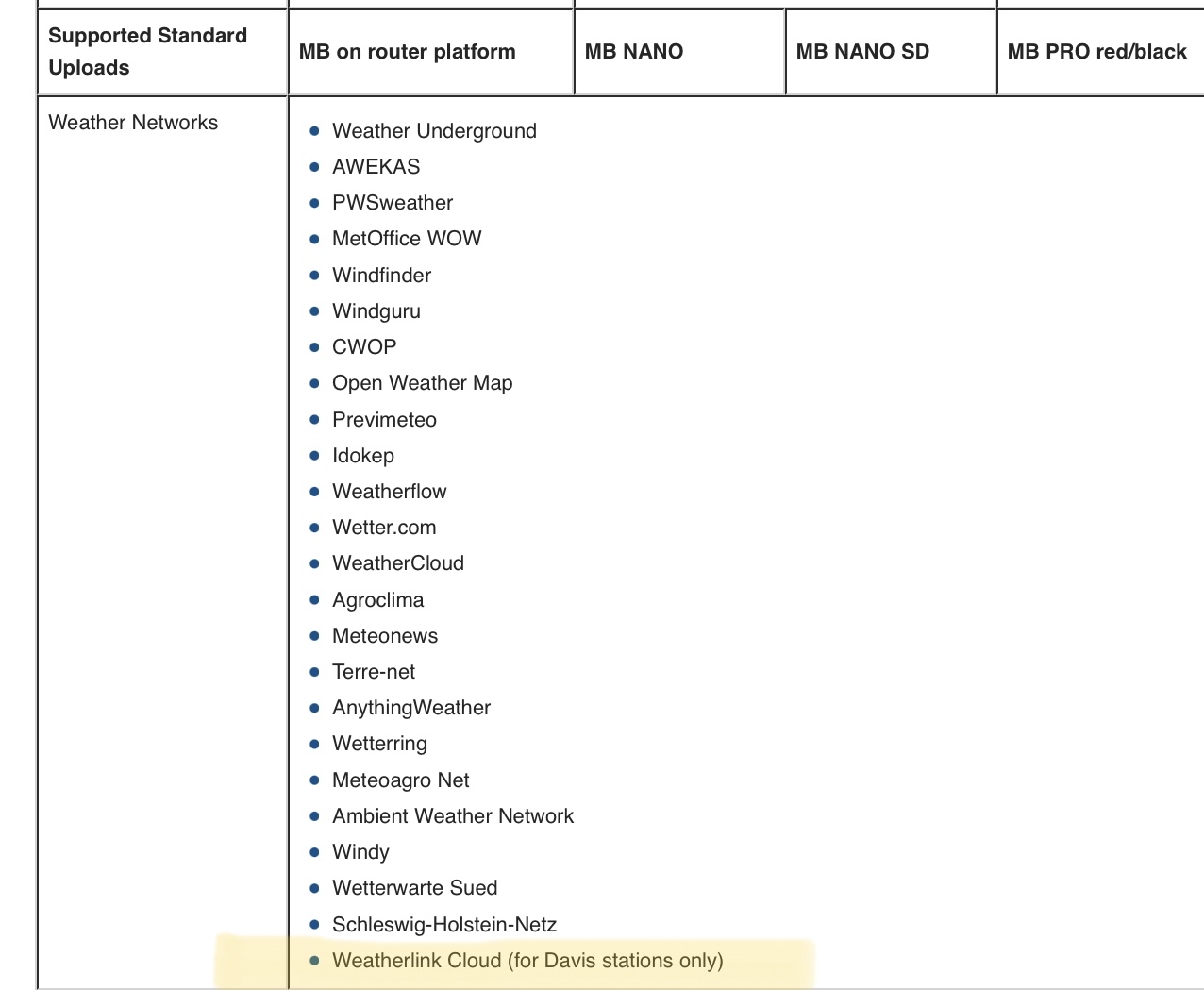The image size is (1204, 990).
Task: Click 'MetOffice WOW' in the list
Action: (407, 239)
